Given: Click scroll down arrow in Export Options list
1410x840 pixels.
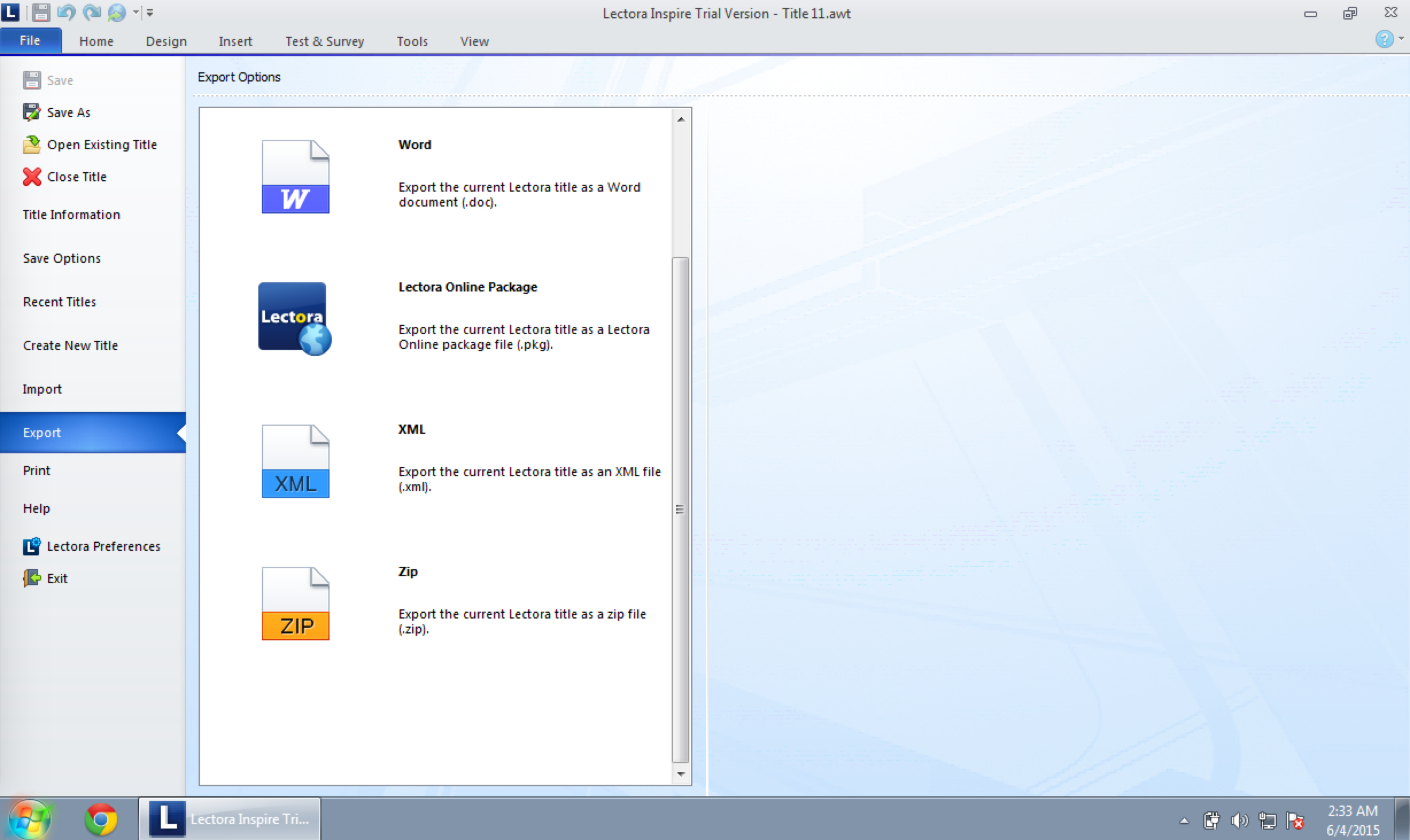Looking at the screenshot, I should (681, 774).
